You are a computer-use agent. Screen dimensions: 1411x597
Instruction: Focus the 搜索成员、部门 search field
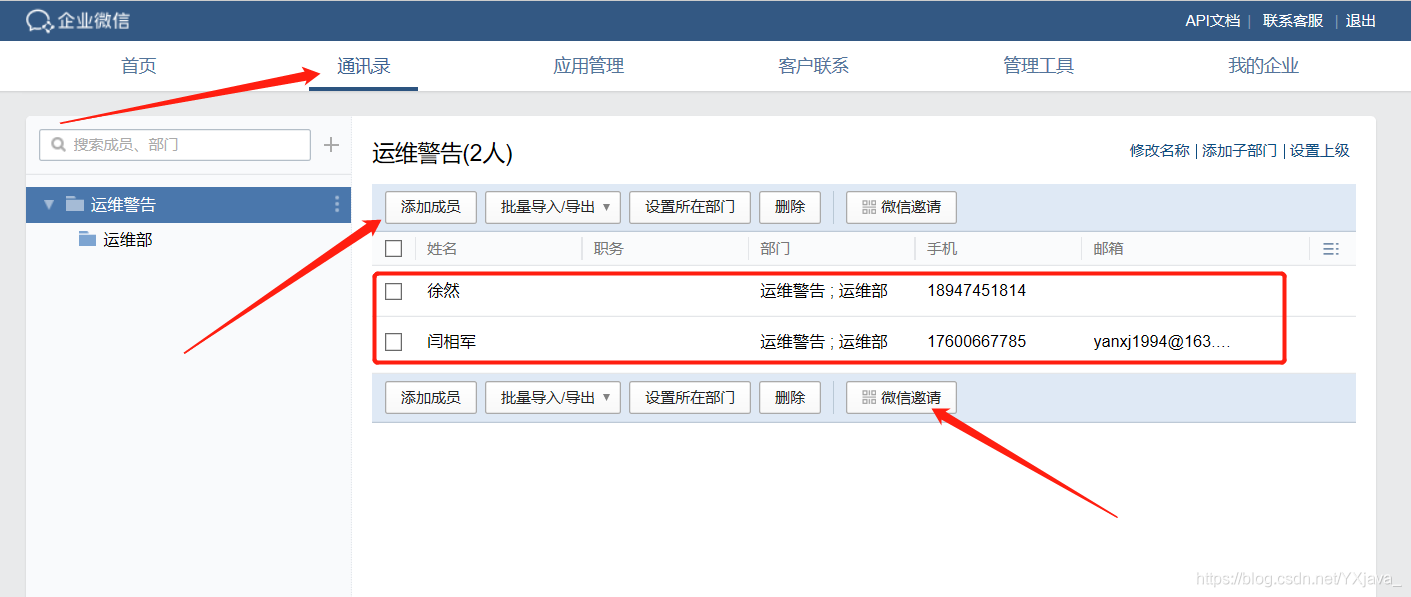click(x=175, y=145)
